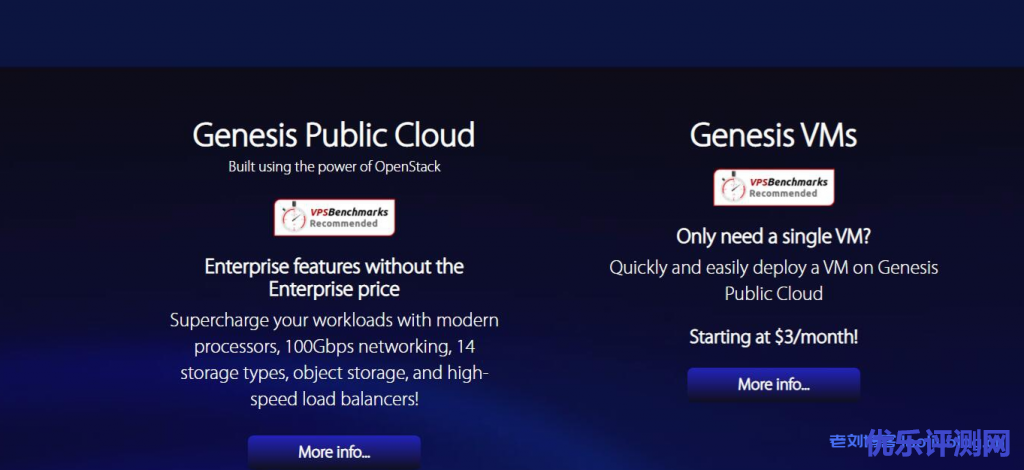Open More info for Genesis VMs
Viewport: 1024px width, 470px height.
coord(773,384)
